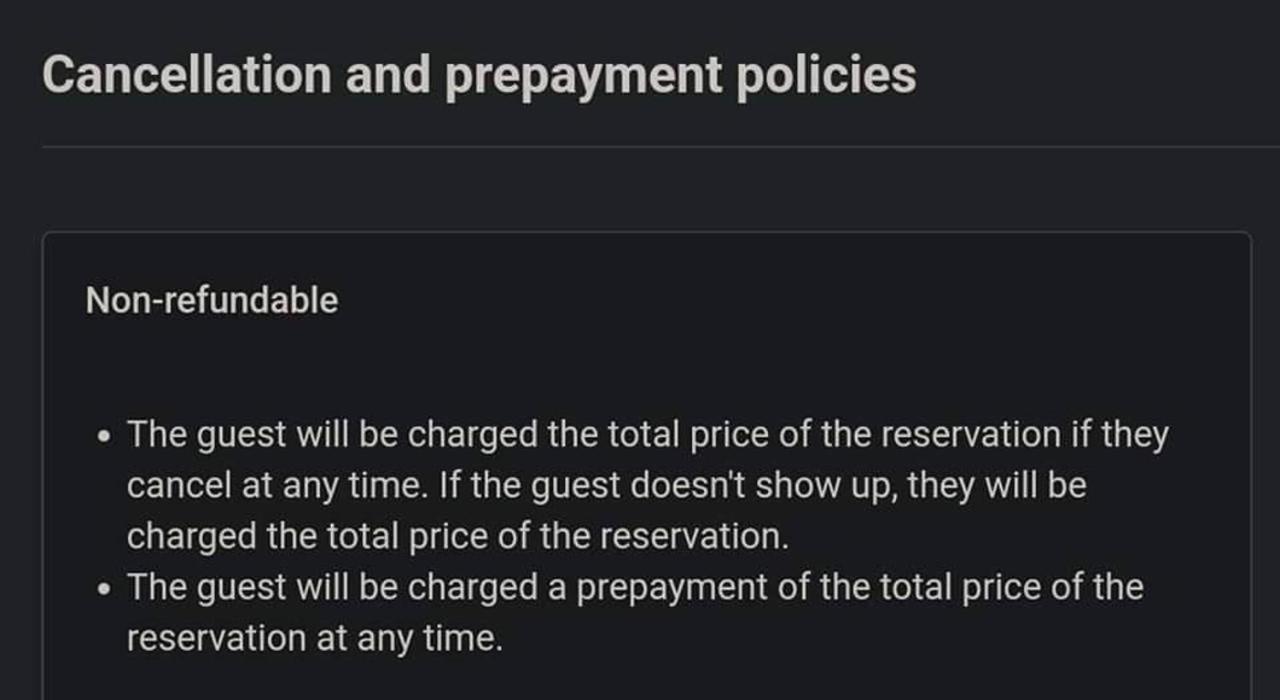The image size is (1280, 700).
Task: Click the word "prepayment" in the heading
Action: click(x=584, y=76)
